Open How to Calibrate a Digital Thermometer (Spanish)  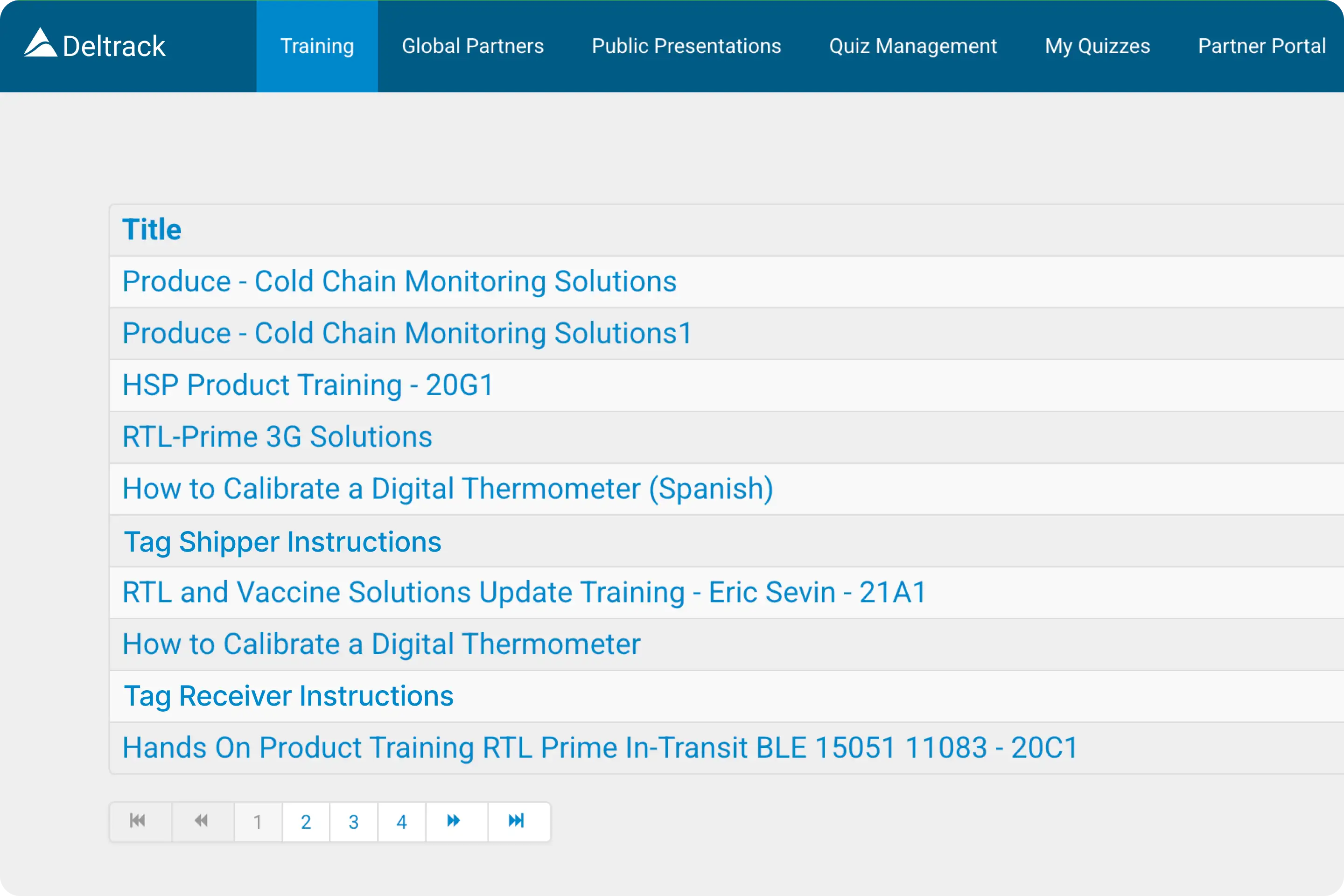[x=448, y=489]
